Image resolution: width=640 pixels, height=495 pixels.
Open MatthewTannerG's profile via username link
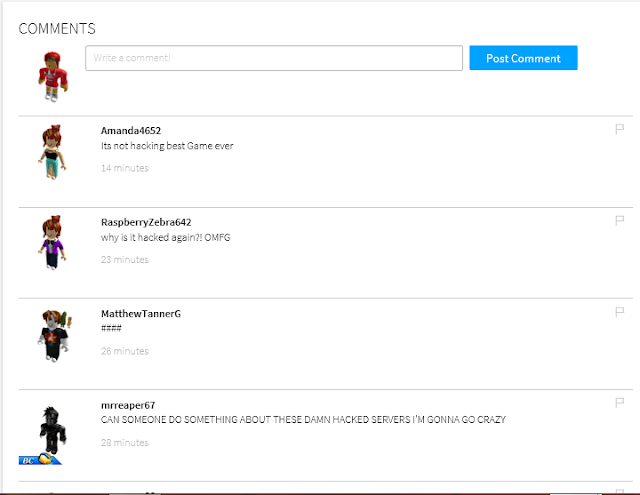[x=141, y=314]
